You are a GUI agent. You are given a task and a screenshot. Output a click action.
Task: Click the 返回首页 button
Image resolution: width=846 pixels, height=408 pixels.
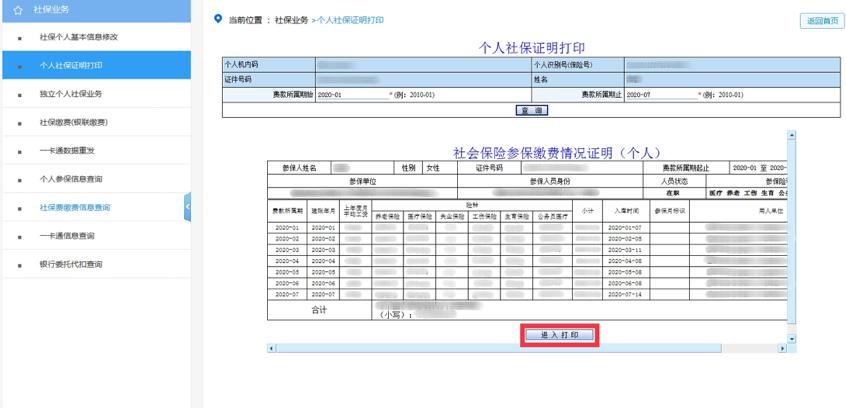822,21
